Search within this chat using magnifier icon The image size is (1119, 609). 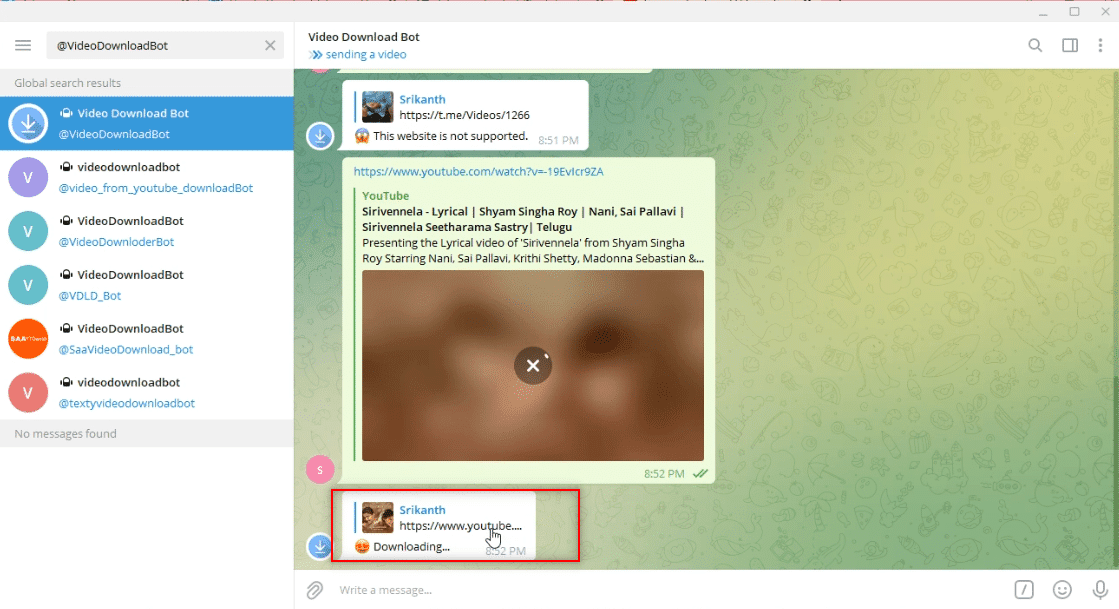coord(1035,45)
